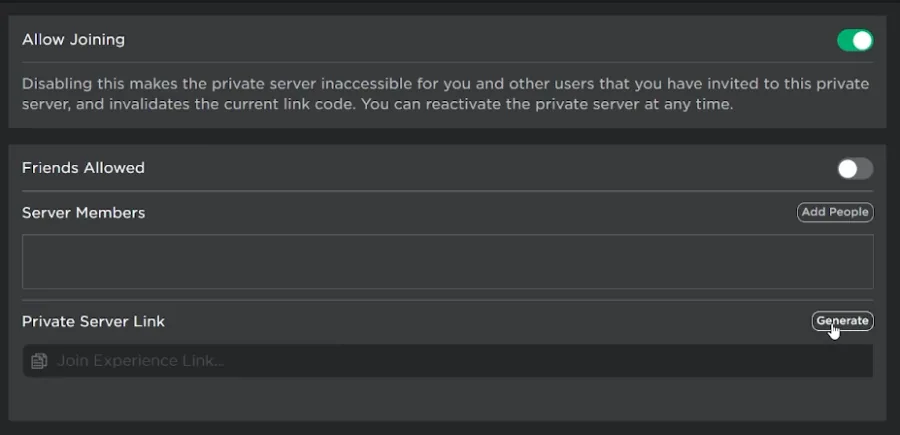
Task: Enable the Friends Allowed toggle
Action: click(855, 169)
